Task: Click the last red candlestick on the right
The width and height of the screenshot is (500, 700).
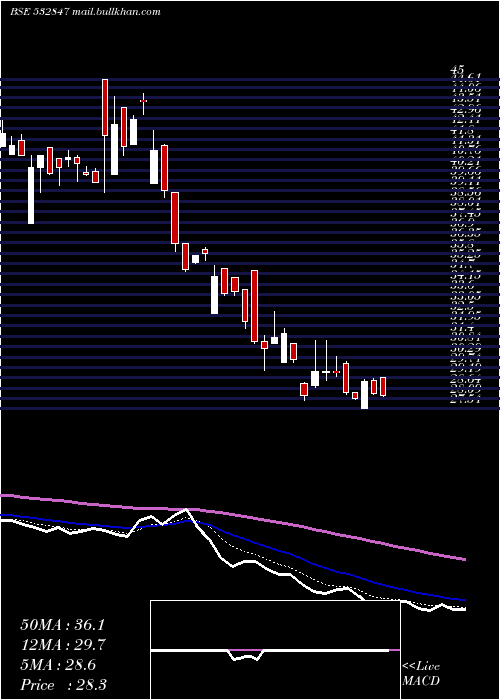Action: (x=383, y=387)
